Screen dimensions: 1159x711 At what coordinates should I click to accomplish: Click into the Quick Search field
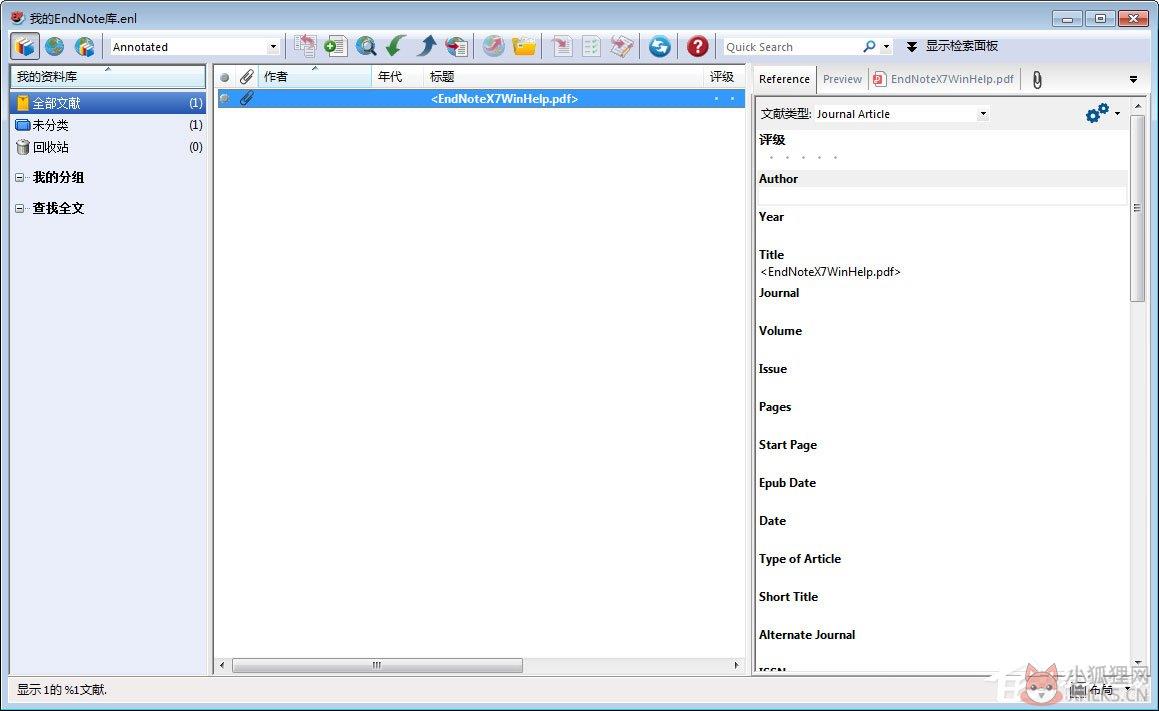pos(791,47)
